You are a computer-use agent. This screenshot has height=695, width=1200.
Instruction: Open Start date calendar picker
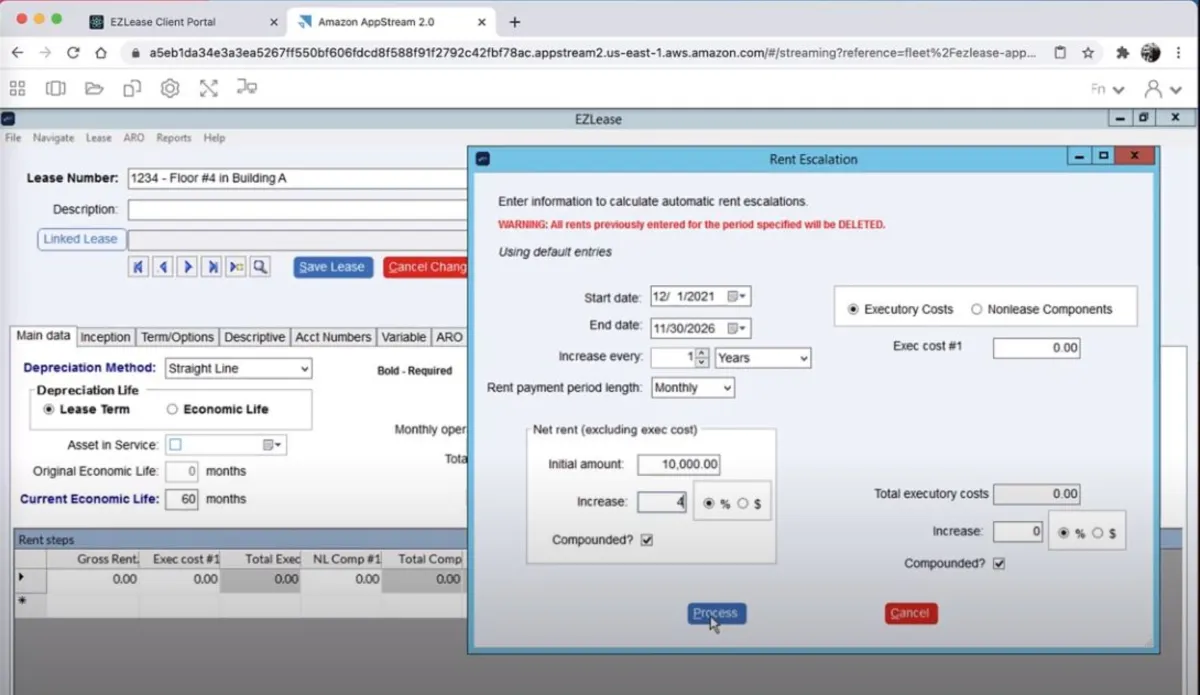pos(738,297)
